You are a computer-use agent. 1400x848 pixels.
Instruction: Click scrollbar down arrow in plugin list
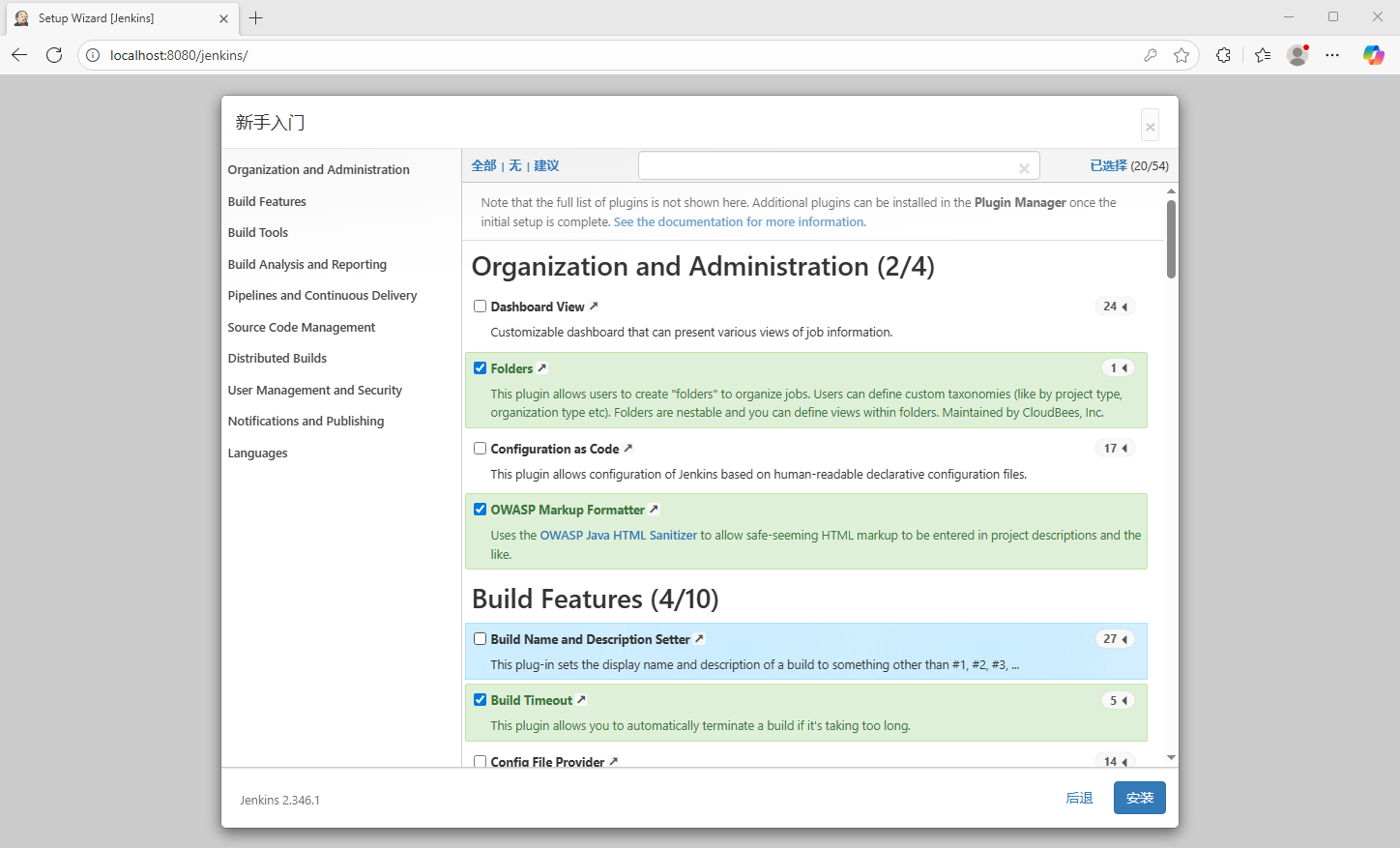(1171, 758)
